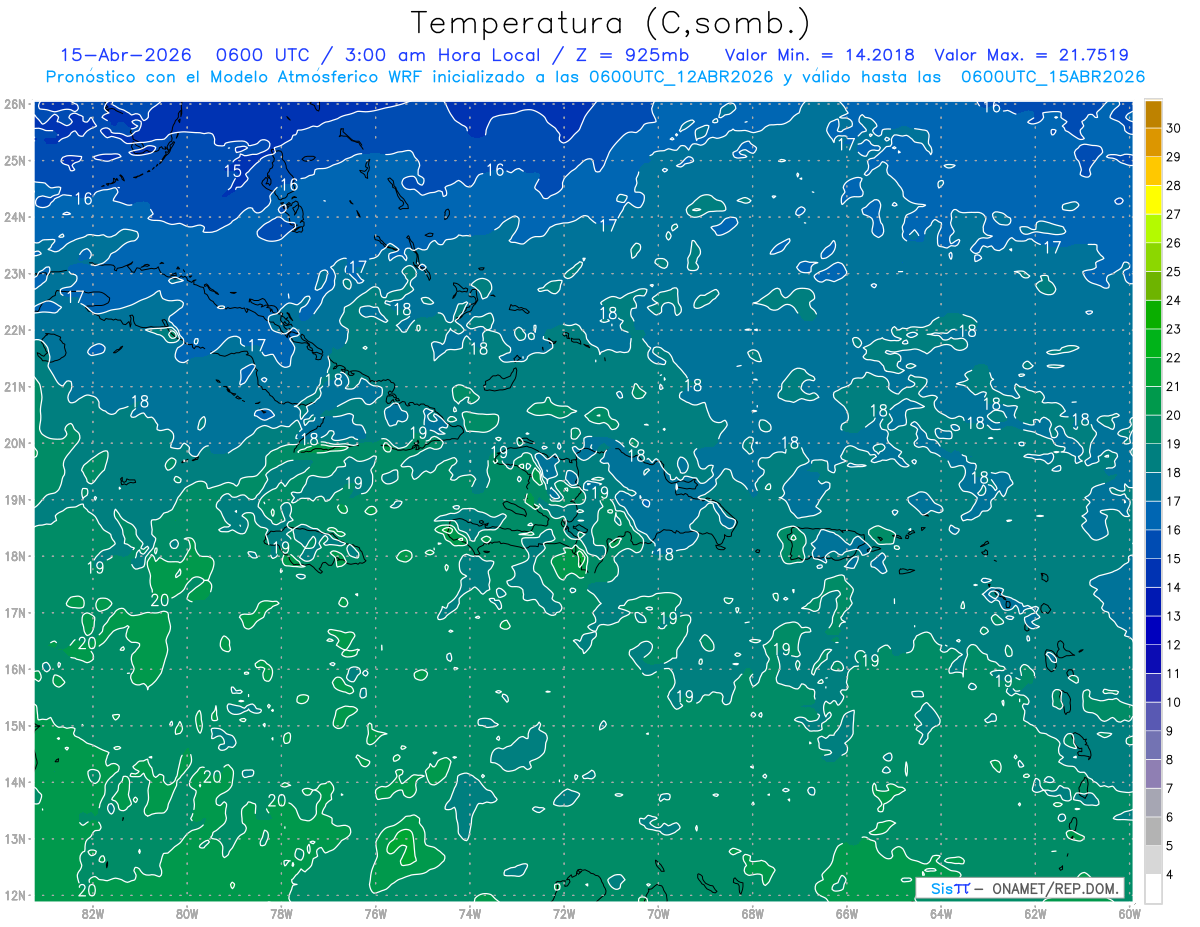Click the legend value label 30

click(1175, 128)
